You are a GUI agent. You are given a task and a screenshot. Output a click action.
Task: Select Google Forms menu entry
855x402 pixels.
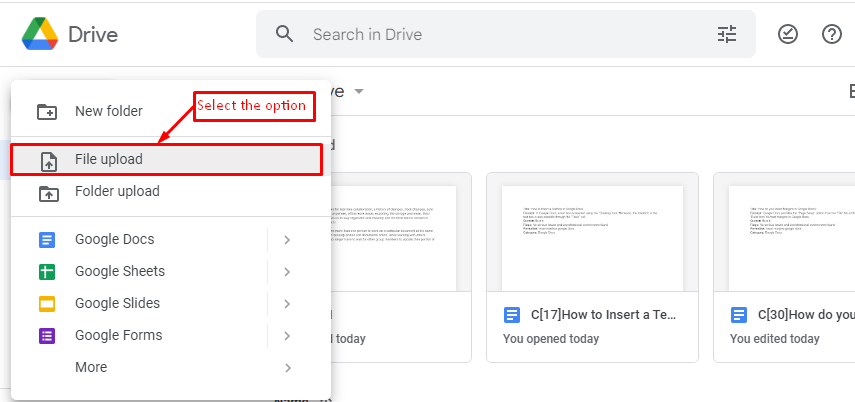(171, 335)
